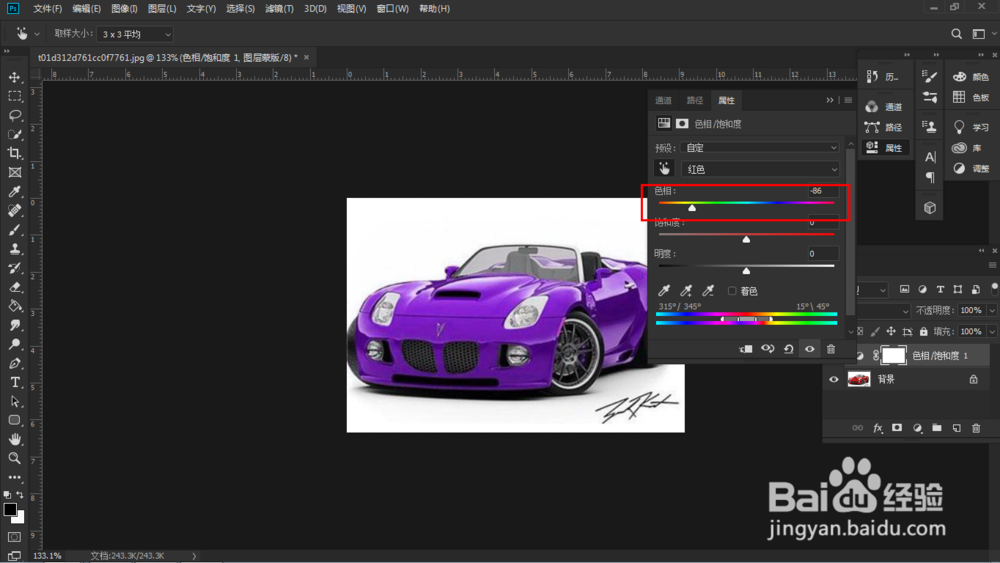Image resolution: width=1000 pixels, height=563 pixels.
Task: Open the 不透明度 opacity dropdown arrow
Action: [x=992, y=311]
